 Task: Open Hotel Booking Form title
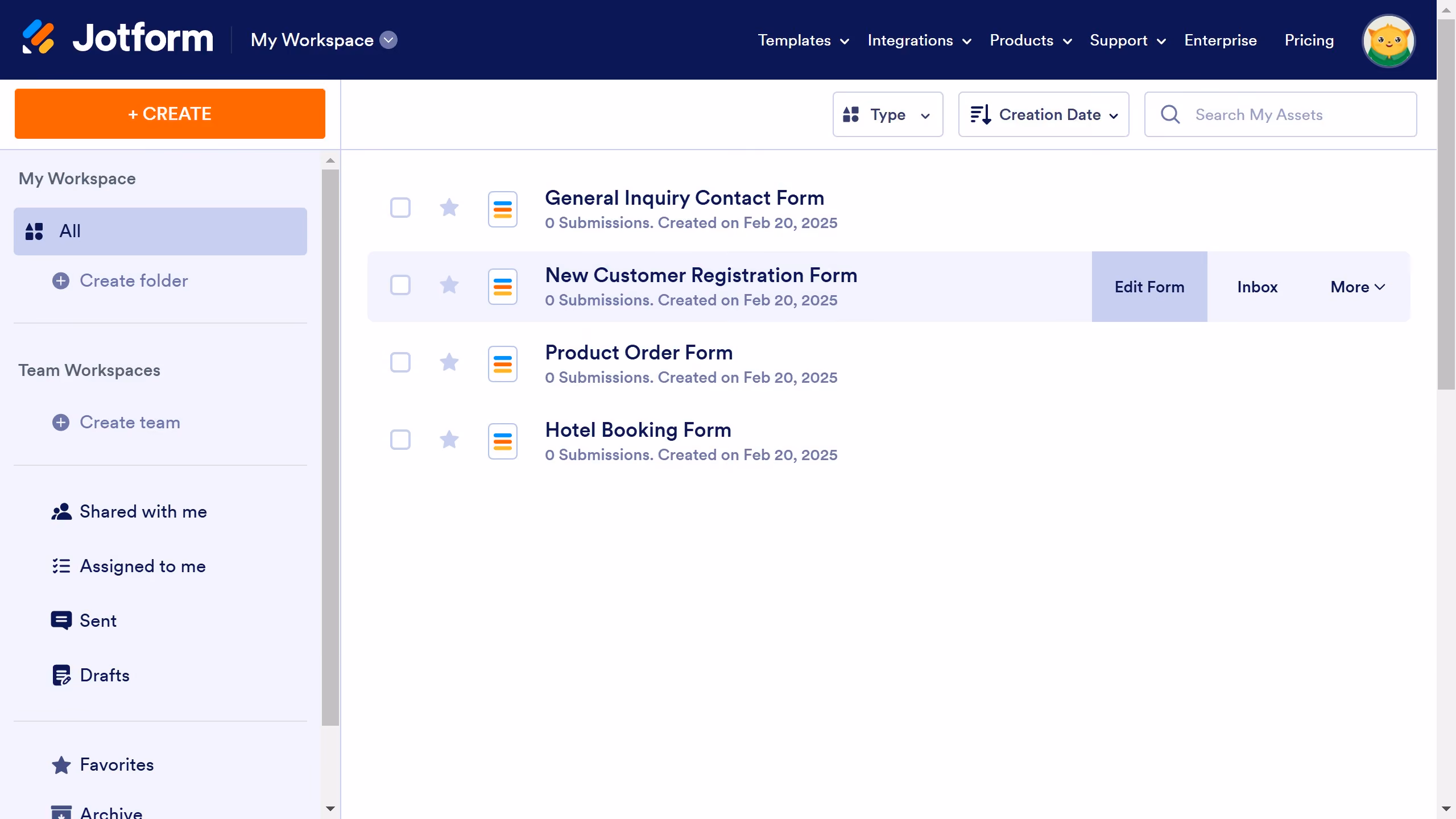638,430
